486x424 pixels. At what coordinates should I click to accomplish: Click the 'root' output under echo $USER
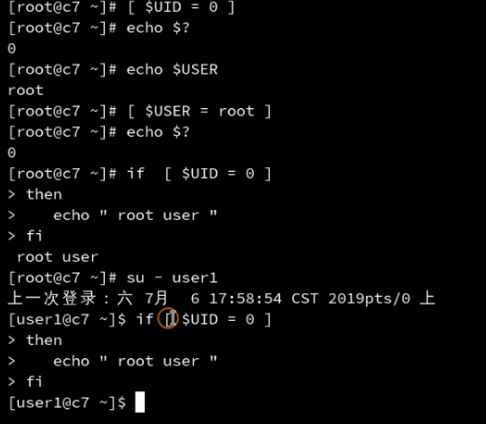click(x=26, y=90)
